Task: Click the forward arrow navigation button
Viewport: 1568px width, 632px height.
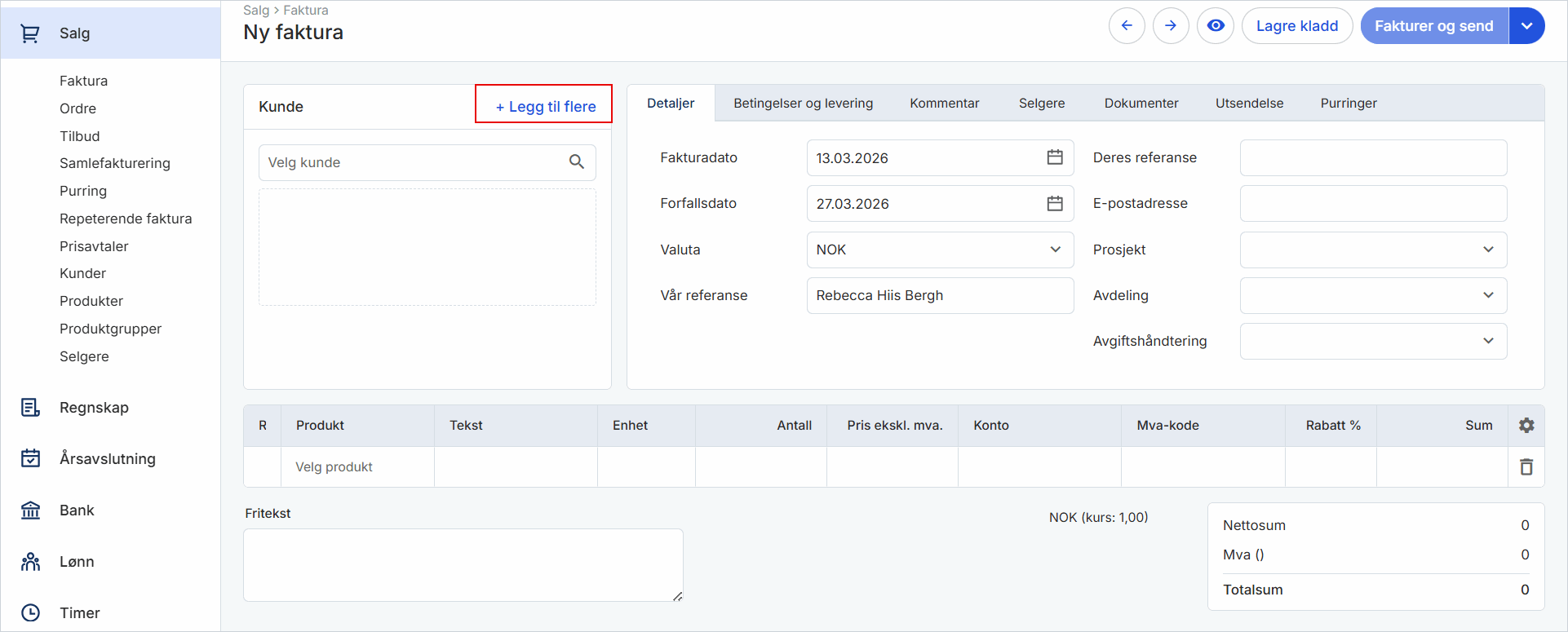Action: 1171,26
